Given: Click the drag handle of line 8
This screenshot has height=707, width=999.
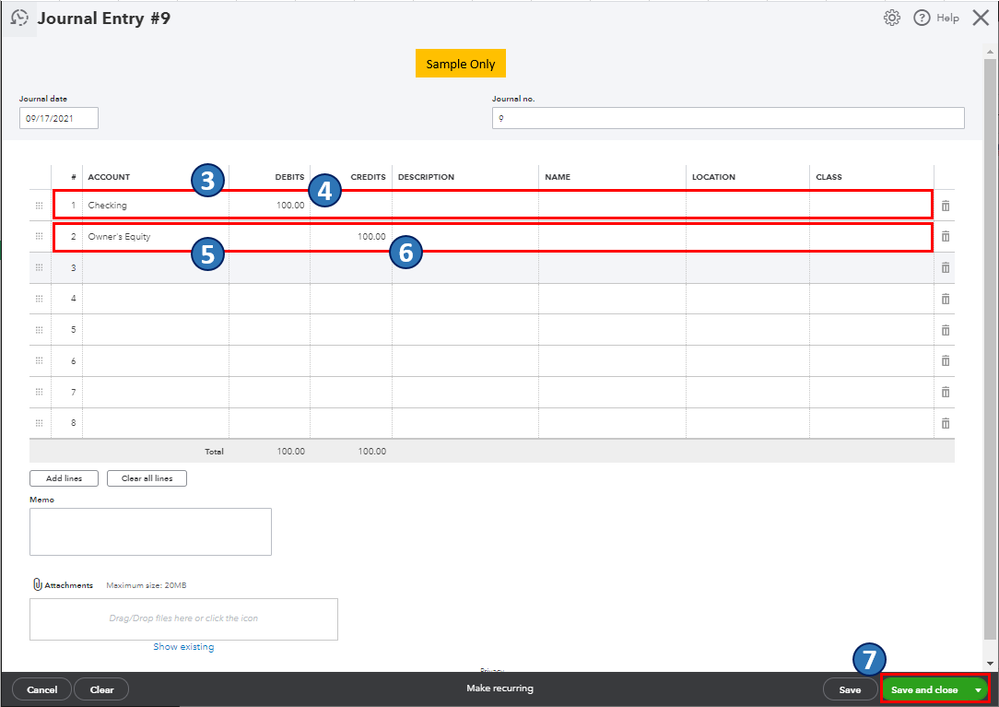Looking at the screenshot, I should pos(39,422).
